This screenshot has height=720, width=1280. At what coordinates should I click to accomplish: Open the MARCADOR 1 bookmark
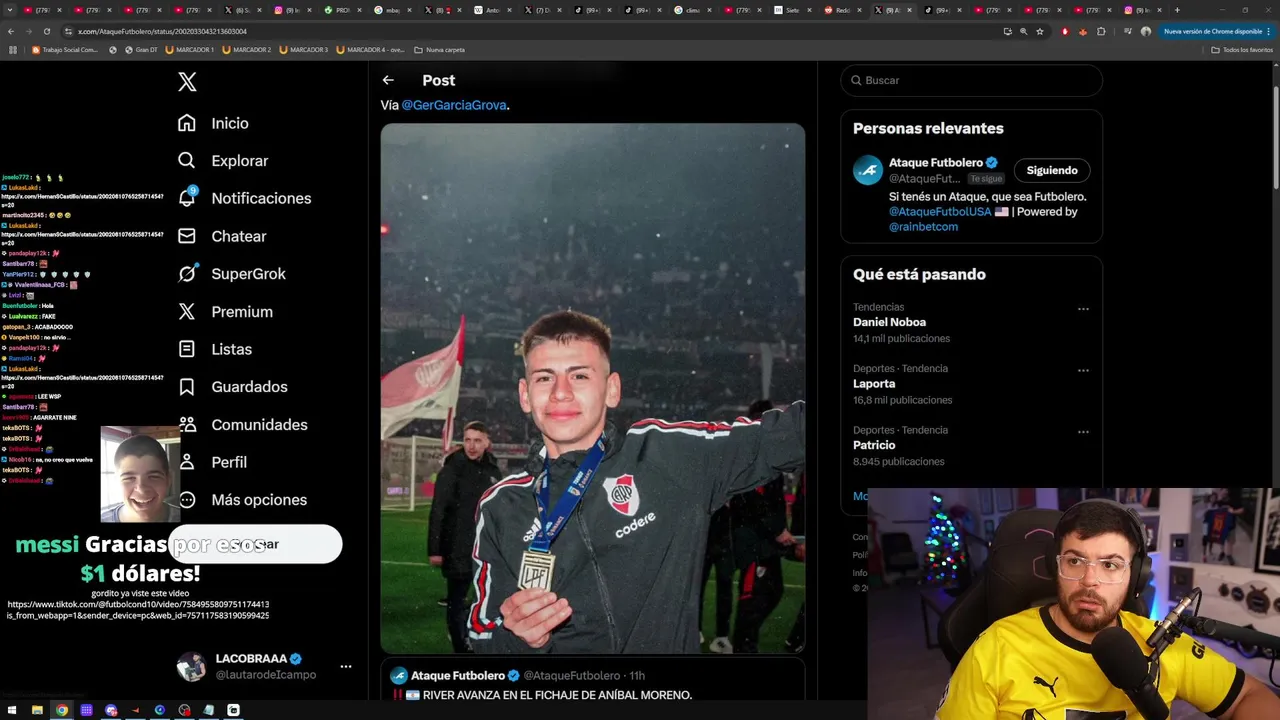[191, 49]
